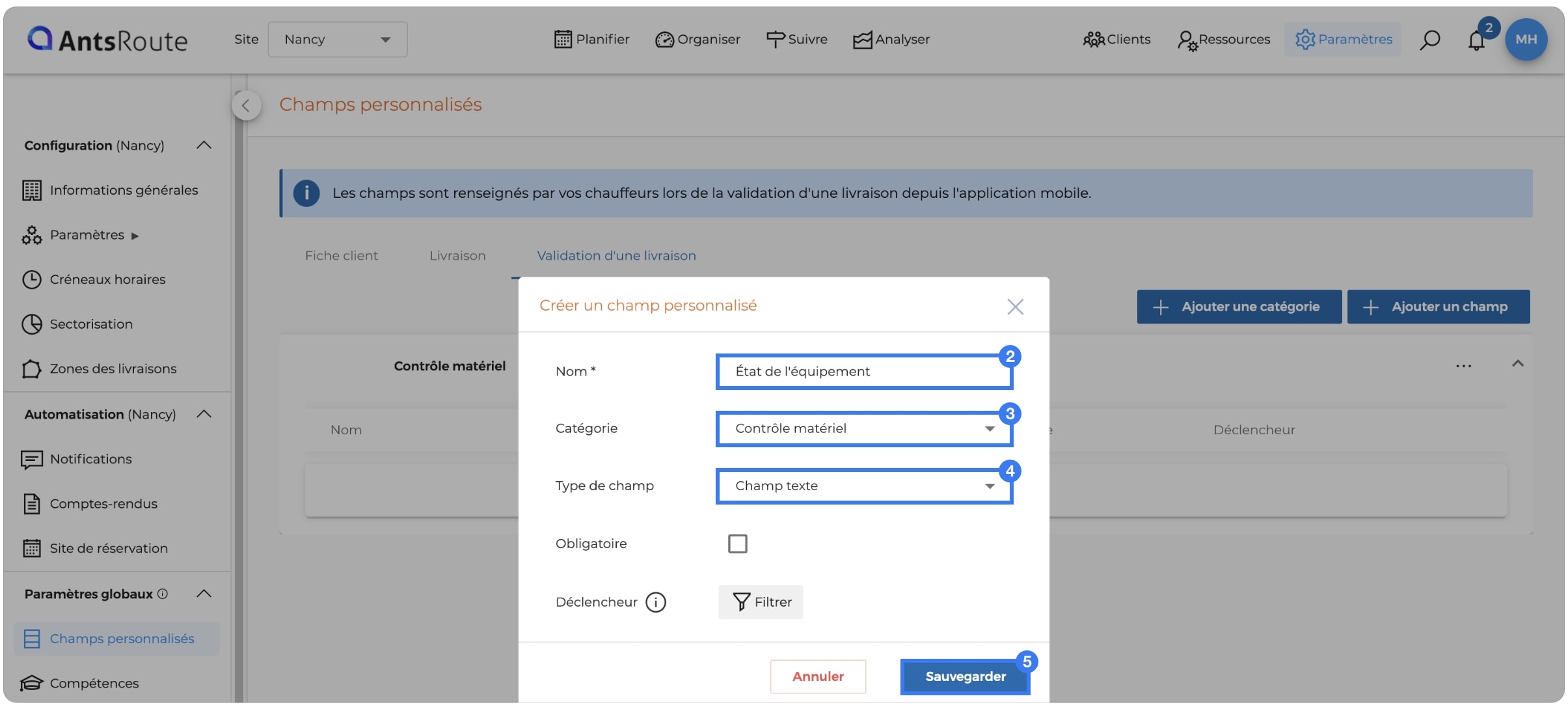1568x707 pixels.
Task: Switch to Livraison tab
Action: [457, 256]
